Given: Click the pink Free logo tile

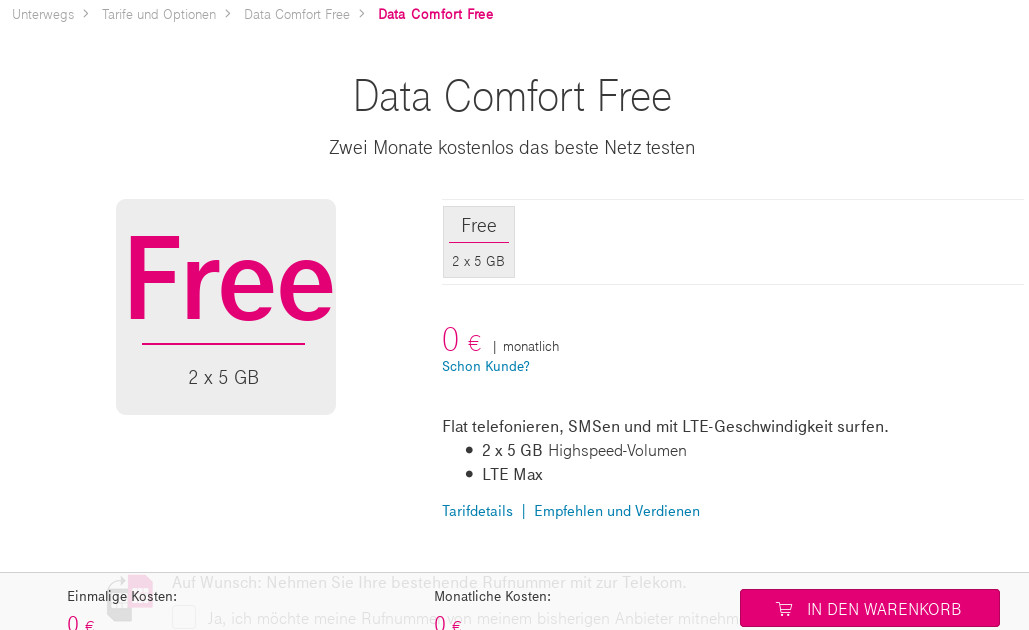Looking at the screenshot, I should coord(226,306).
